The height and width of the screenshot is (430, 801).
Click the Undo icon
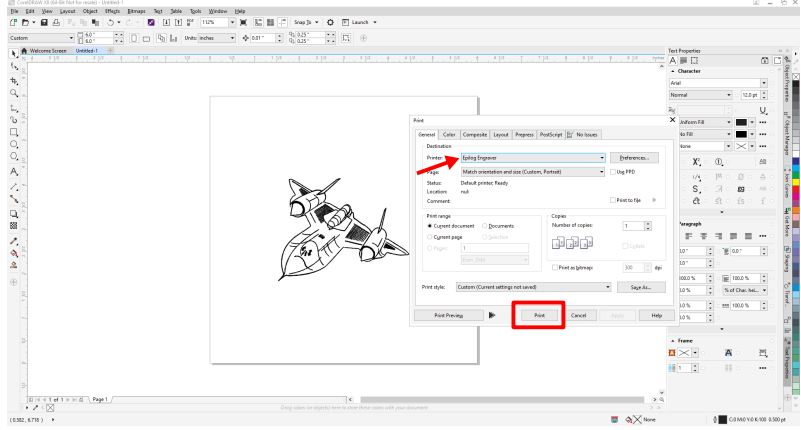coord(110,22)
